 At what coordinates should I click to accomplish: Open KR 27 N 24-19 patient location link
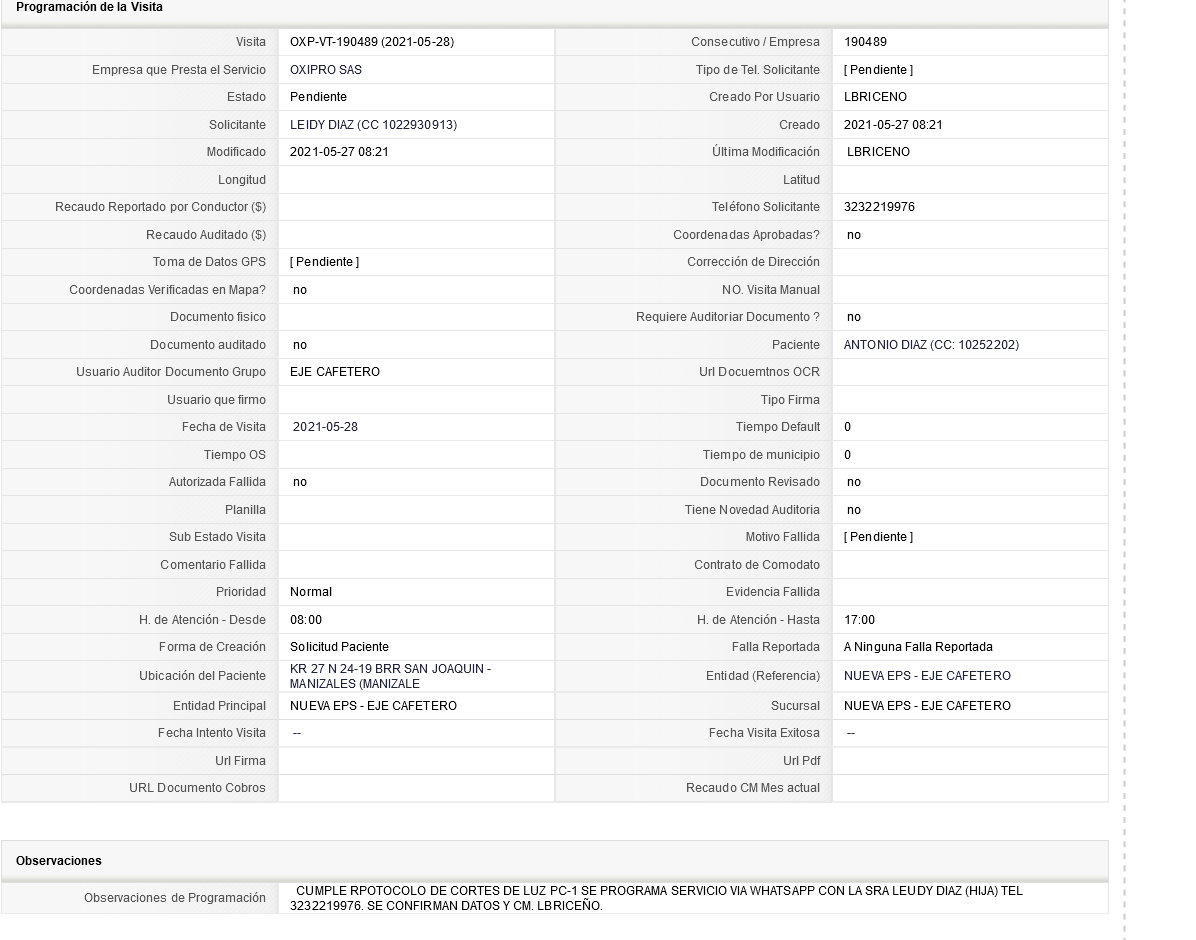tap(390, 676)
